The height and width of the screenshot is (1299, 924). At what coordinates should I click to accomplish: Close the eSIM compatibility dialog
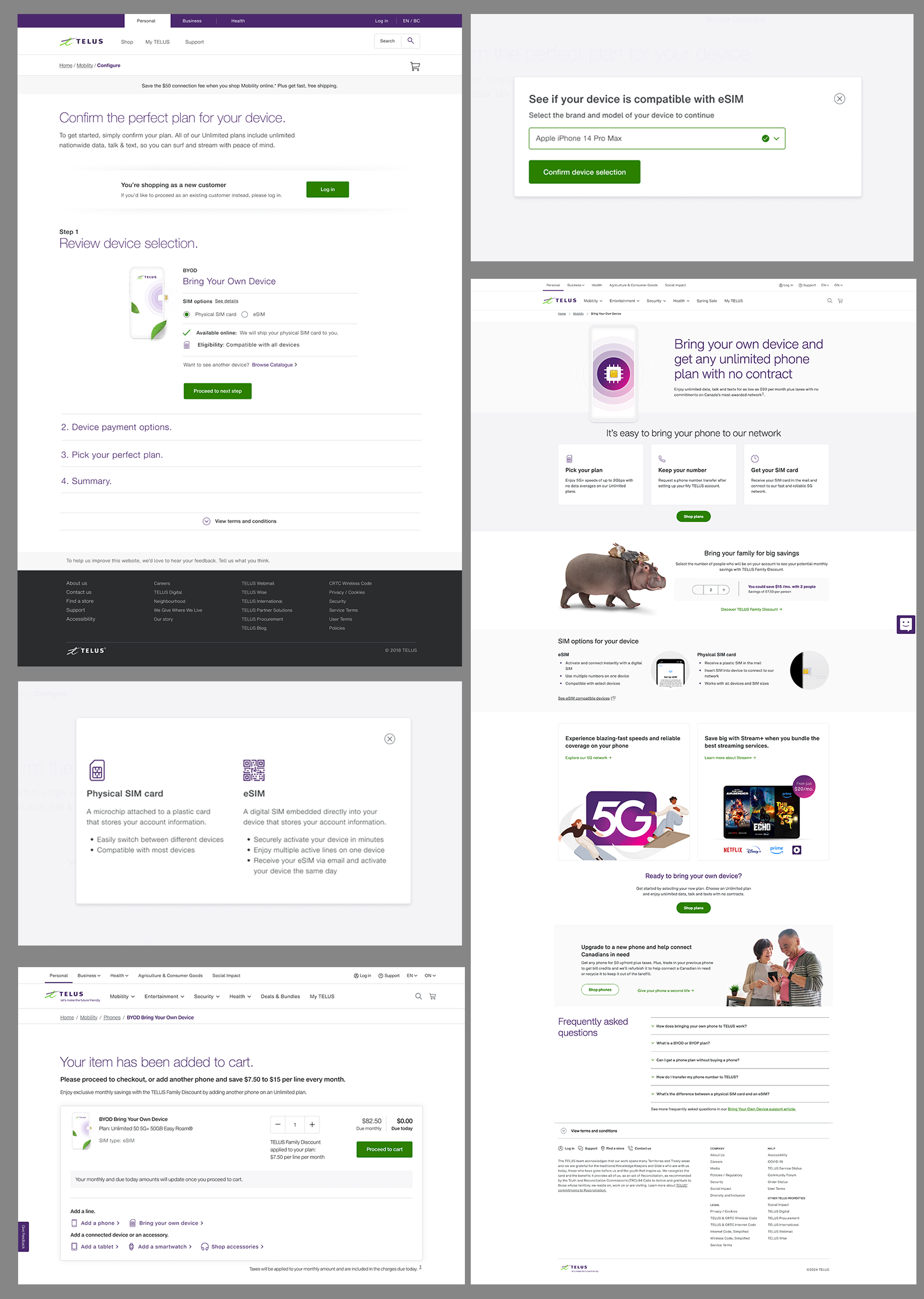pyautogui.click(x=839, y=99)
